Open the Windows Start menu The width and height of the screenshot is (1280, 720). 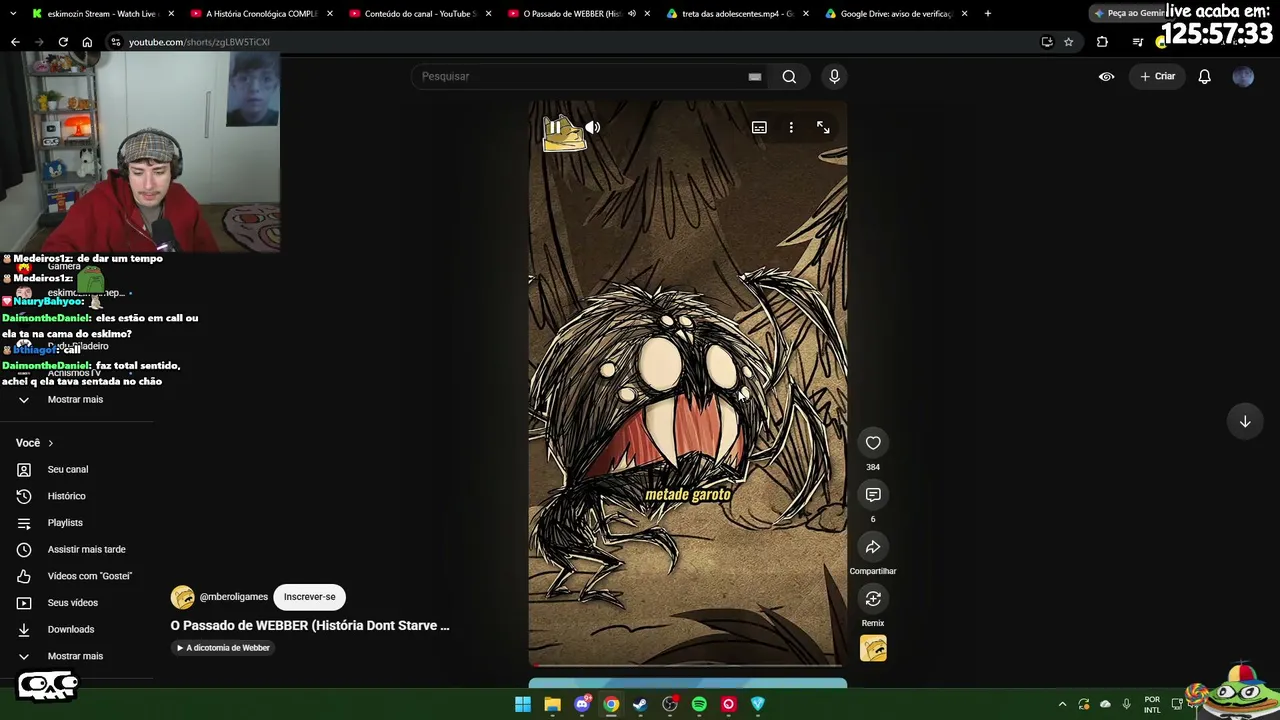pos(523,704)
